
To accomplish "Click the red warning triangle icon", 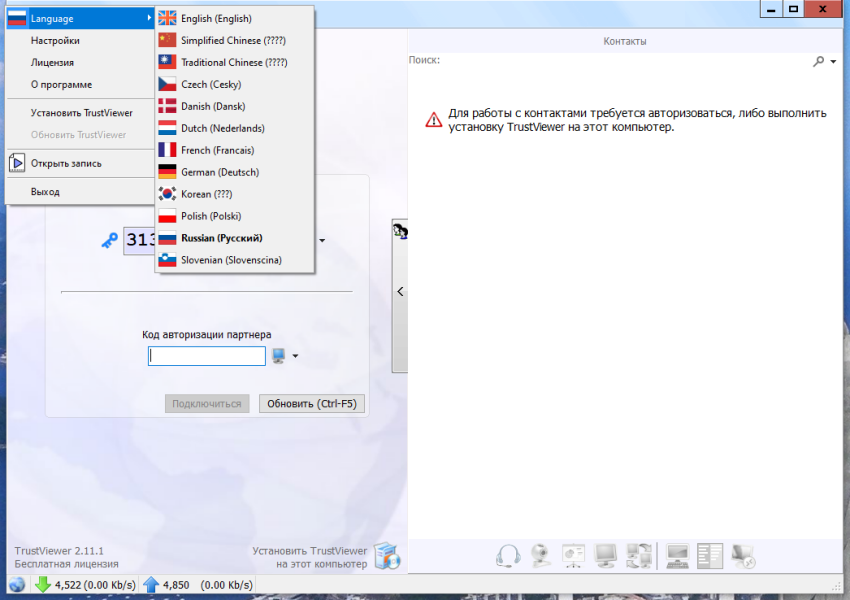I will pos(434,120).
